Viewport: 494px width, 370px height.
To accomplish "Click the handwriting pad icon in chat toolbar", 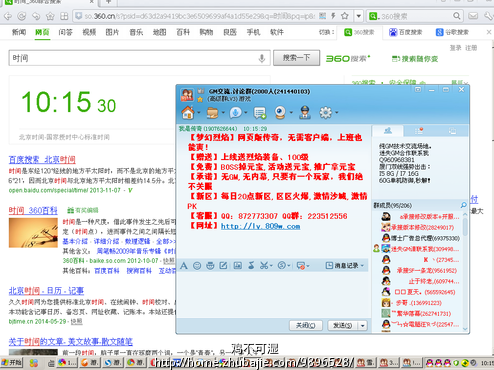I will pos(223,266).
